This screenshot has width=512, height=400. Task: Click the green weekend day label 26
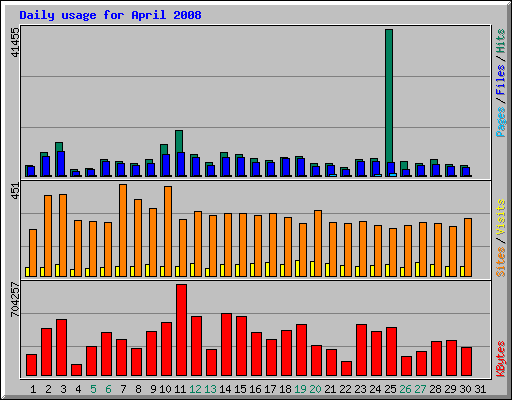[405, 389]
